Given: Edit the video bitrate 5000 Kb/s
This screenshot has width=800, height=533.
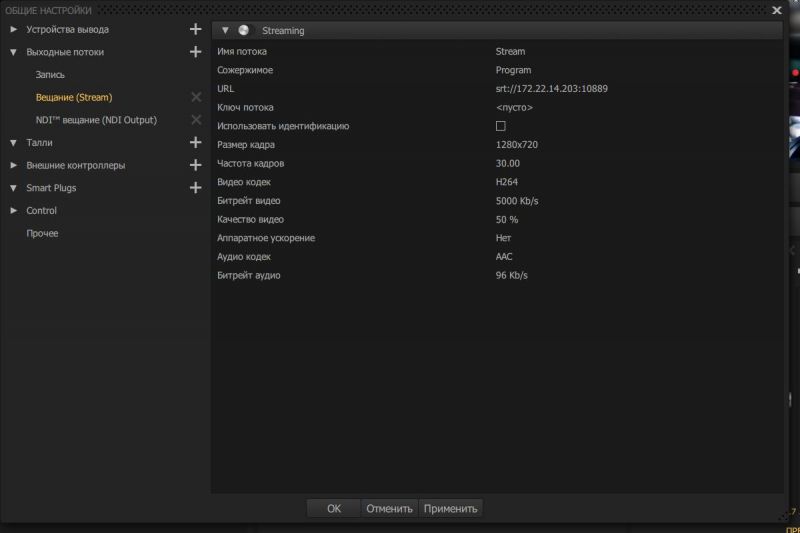Looking at the screenshot, I should (517, 201).
